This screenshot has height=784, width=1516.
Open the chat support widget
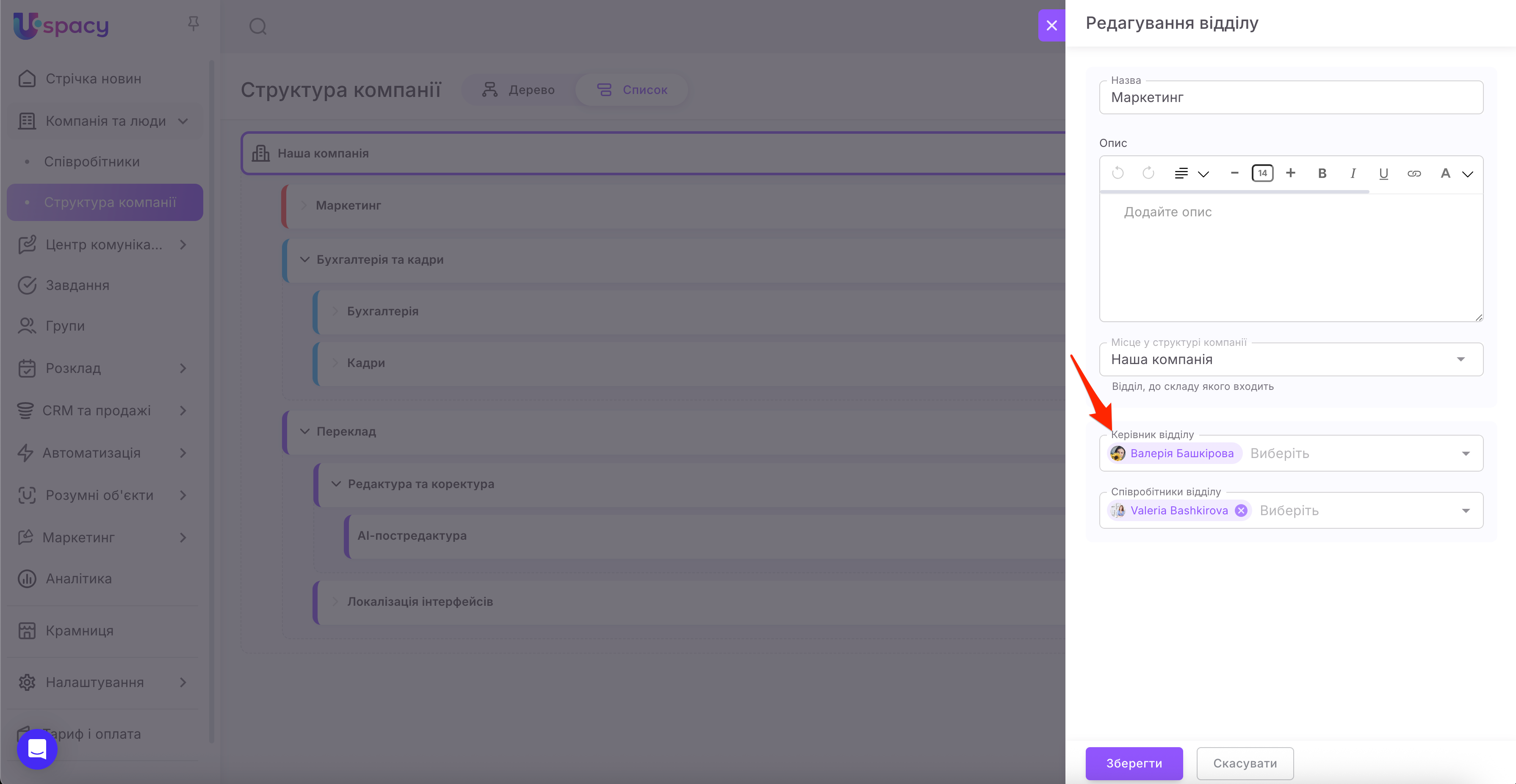click(37, 749)
